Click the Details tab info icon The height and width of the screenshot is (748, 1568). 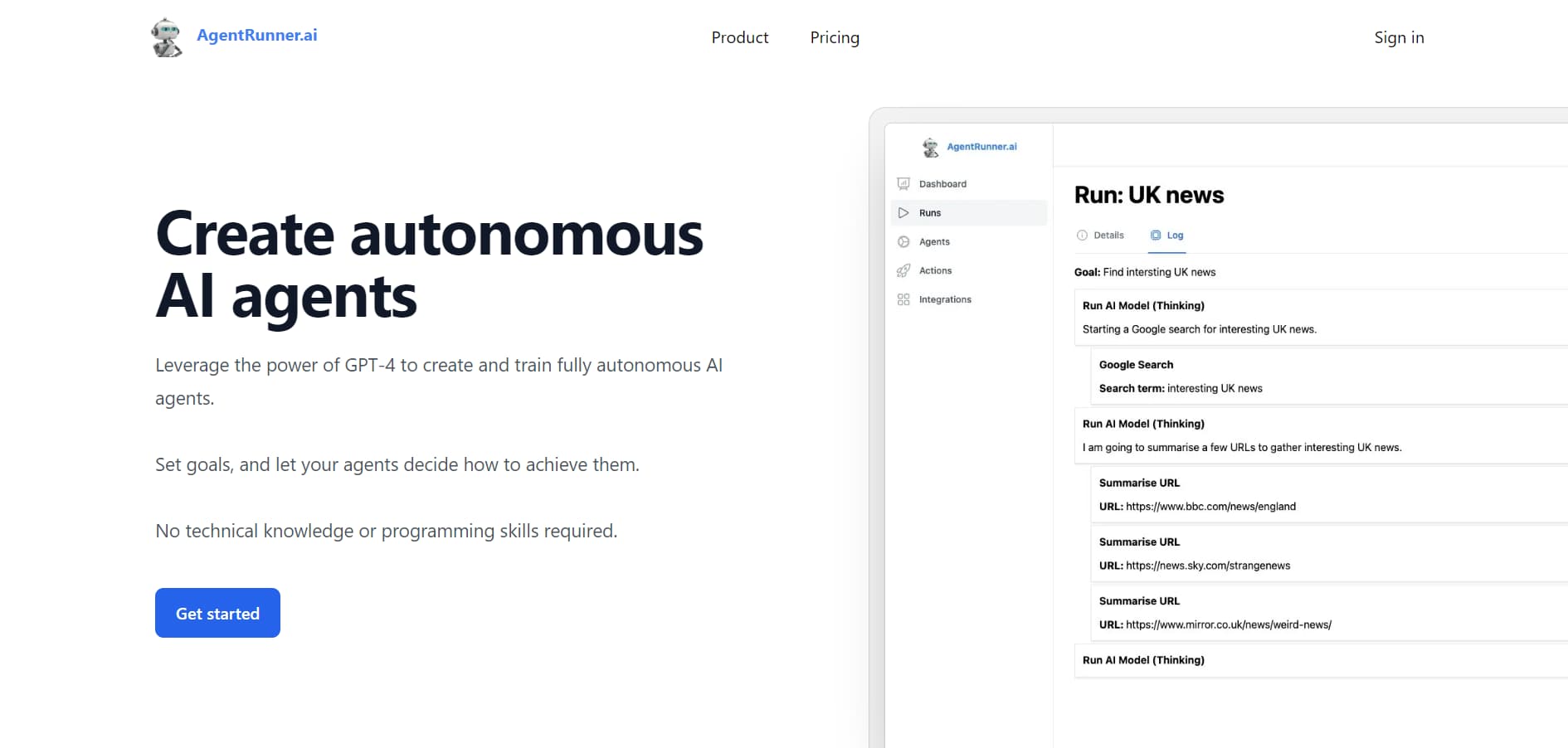coord(1082,236)
